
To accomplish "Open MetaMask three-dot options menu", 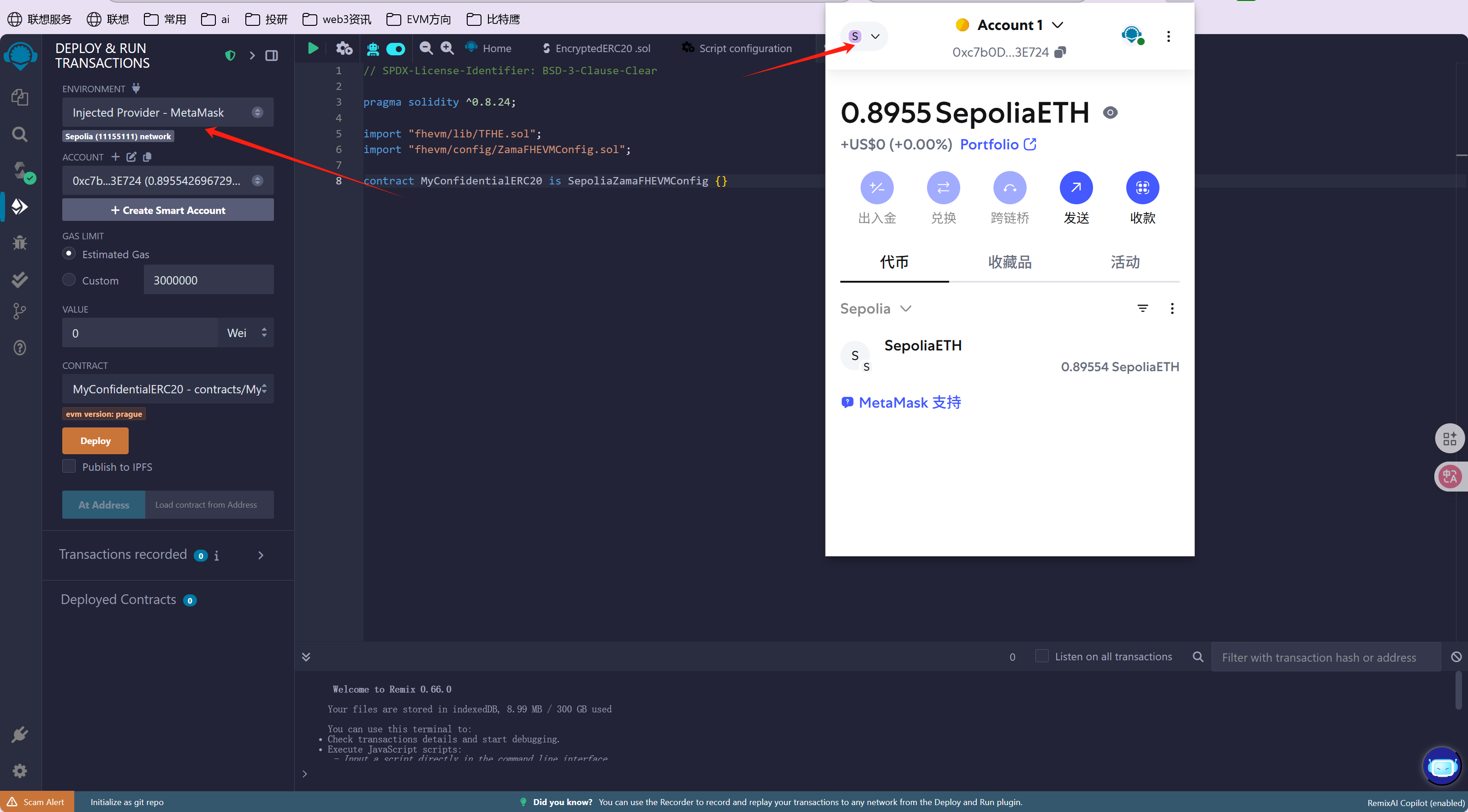I will coord(1168,36).
